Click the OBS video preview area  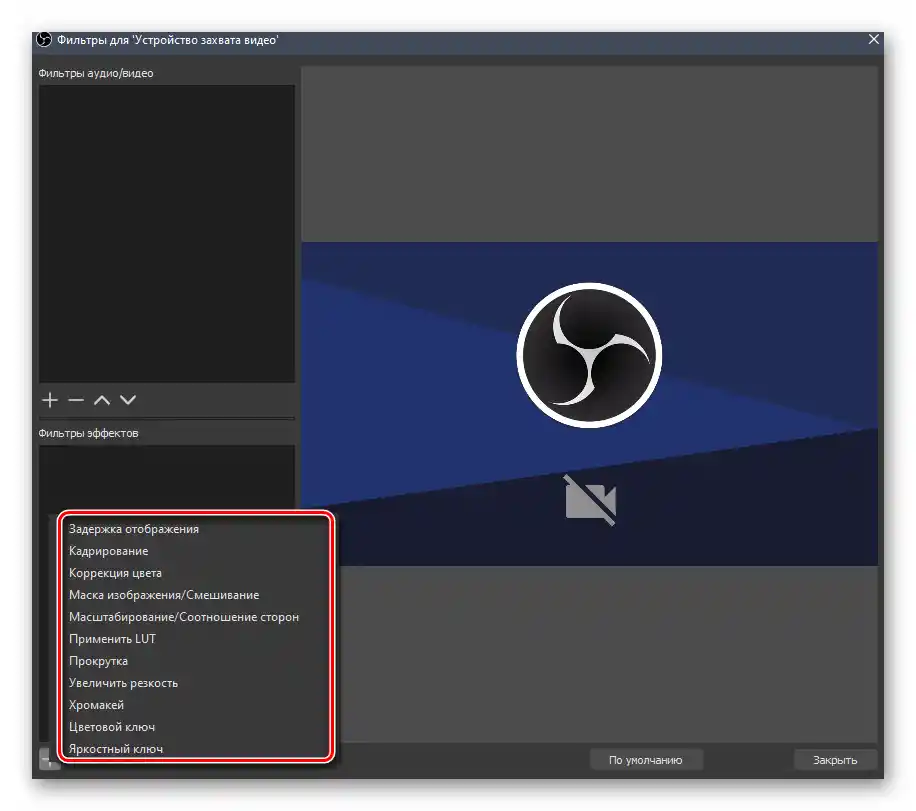pyautogui.click(x=589, y=404)
